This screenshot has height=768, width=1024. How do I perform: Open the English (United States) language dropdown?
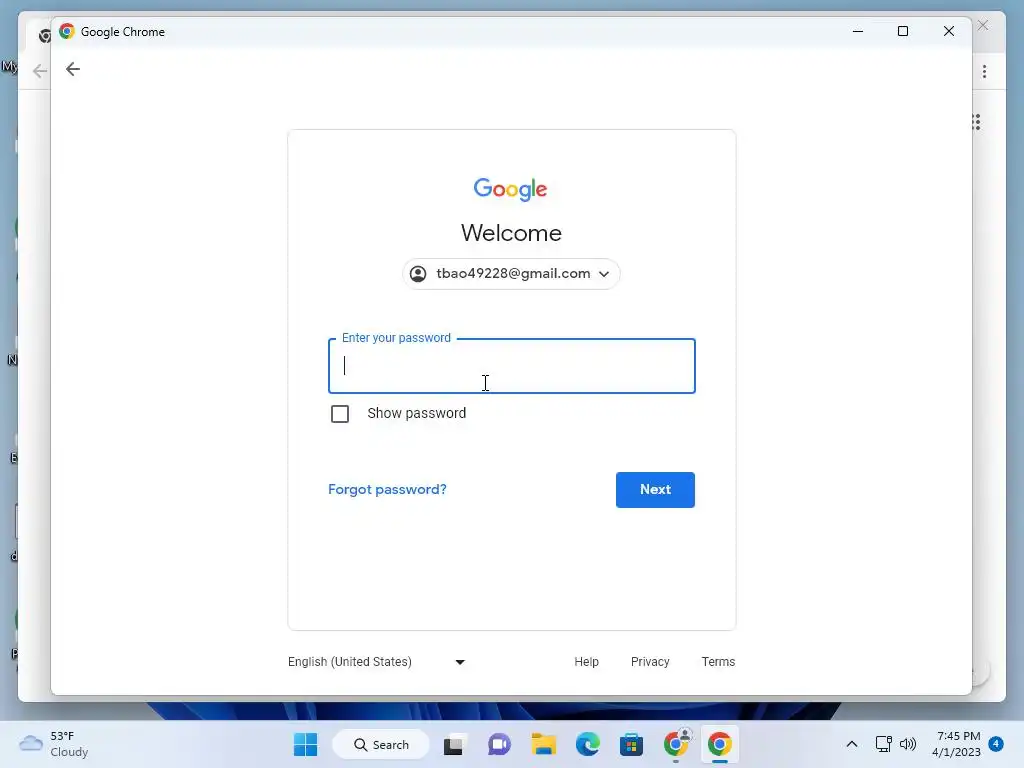pyautogui.click(x=377, y=662)
